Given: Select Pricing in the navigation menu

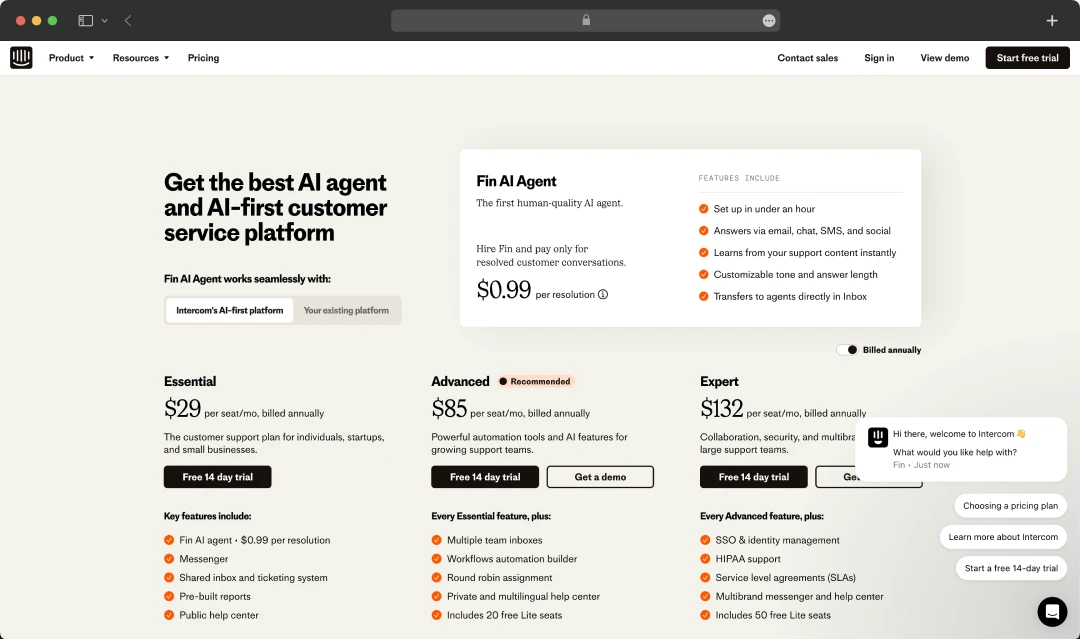Looking at the screenshot, I should (x=203, y=57).
